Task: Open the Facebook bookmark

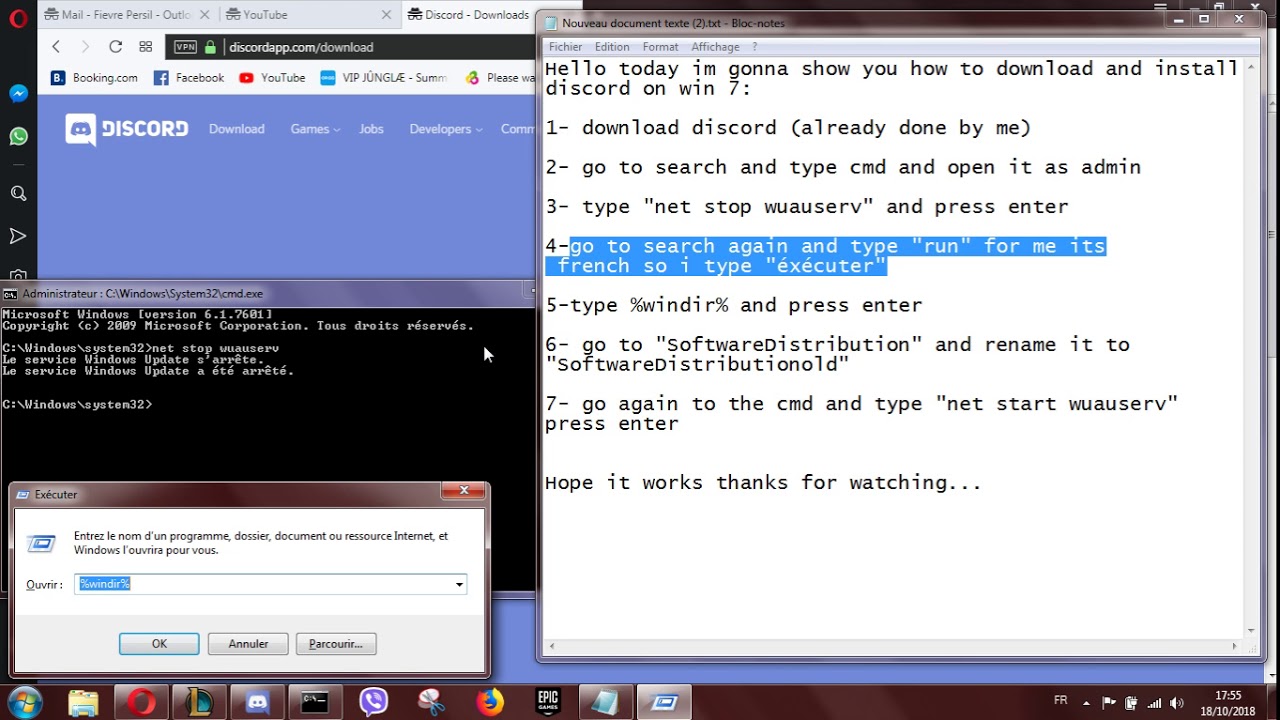Action: click(x=189, y=78)
